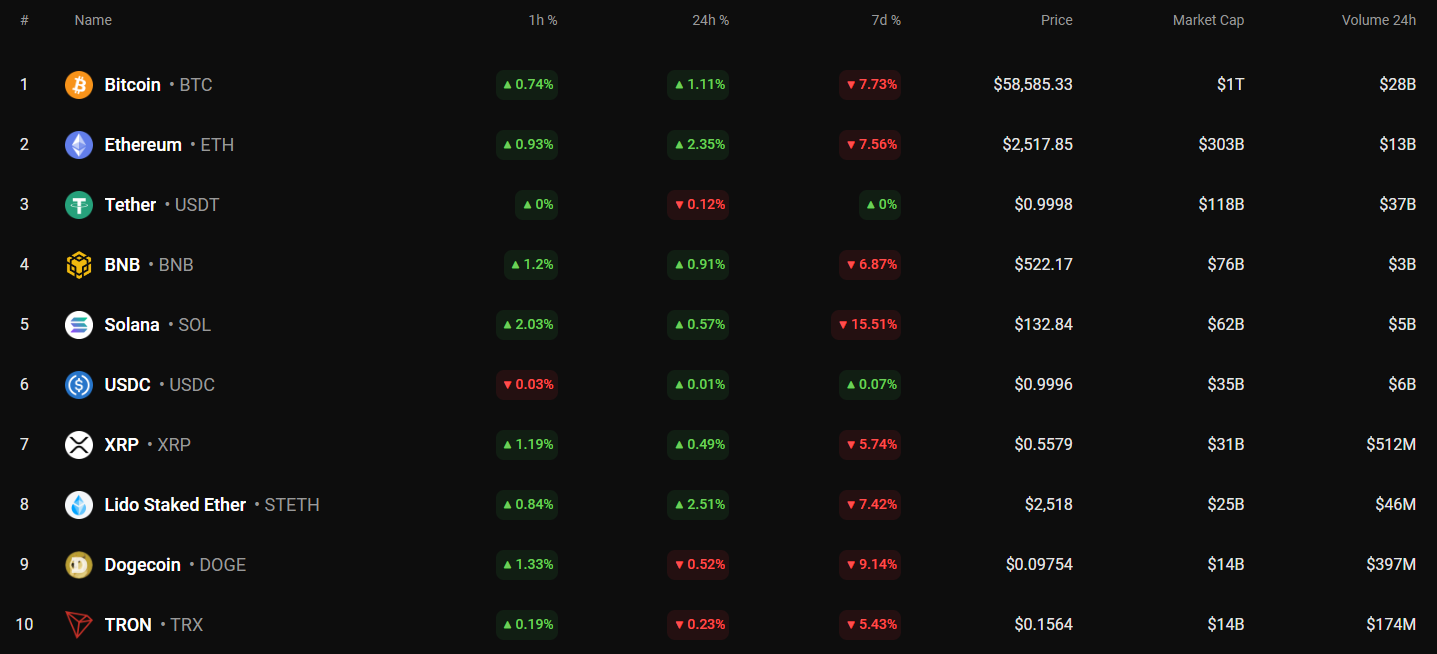
Task: Click the TRON logo icon
Action: 79,625
